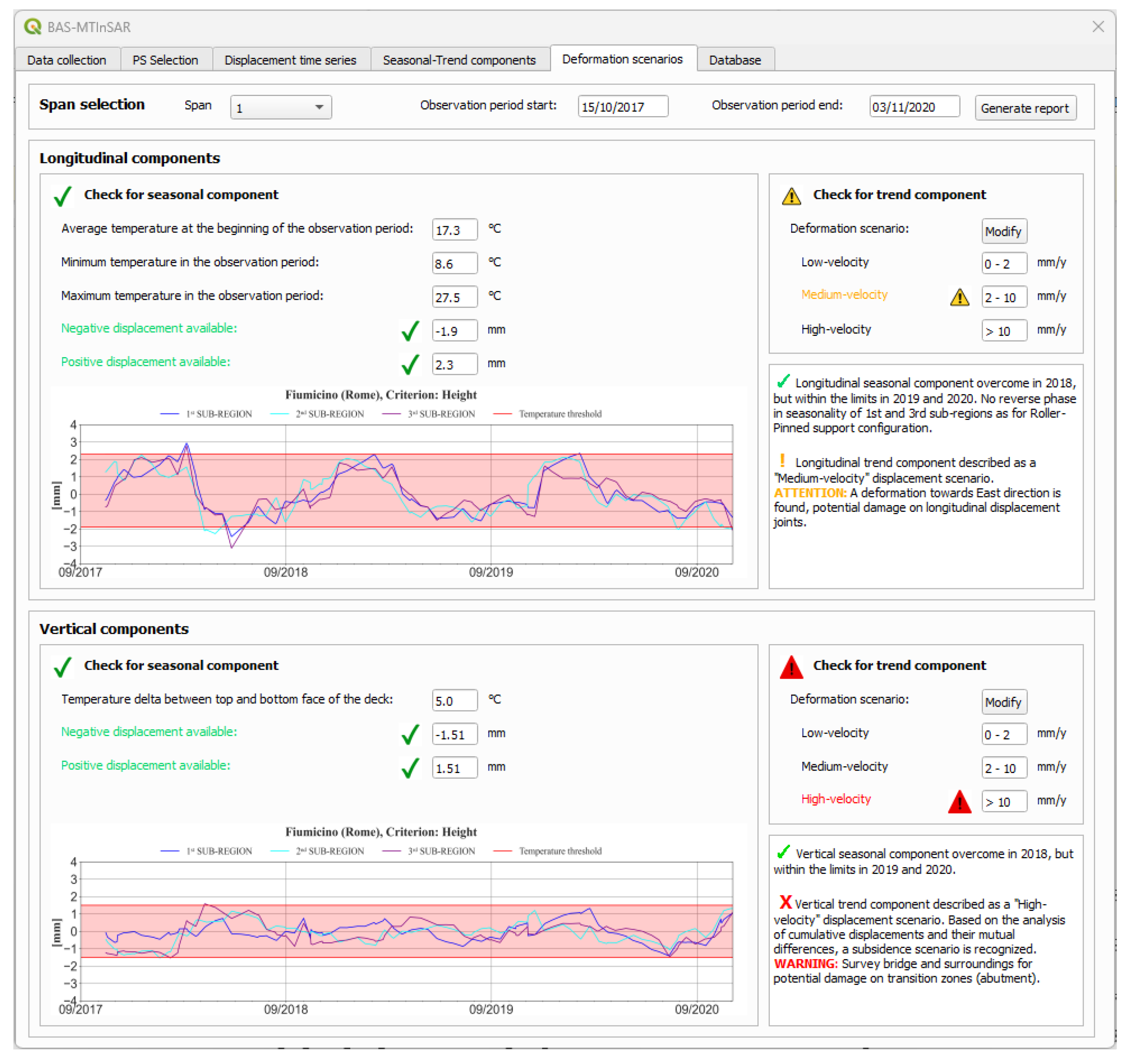Screen dimensions: 1126x1064
Task: Click green checkmark for vertical seasonal check
Action: [x=62, y=667]
